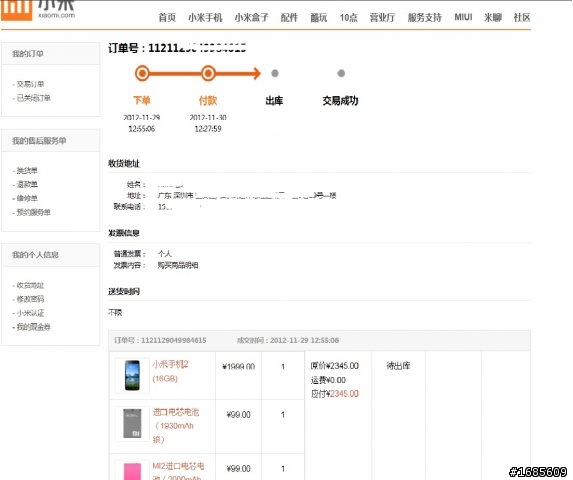The height and width of the screenshot is (480, 573).
Task: Click the 送货时间 section heading
Action: (x=124, y=291)
